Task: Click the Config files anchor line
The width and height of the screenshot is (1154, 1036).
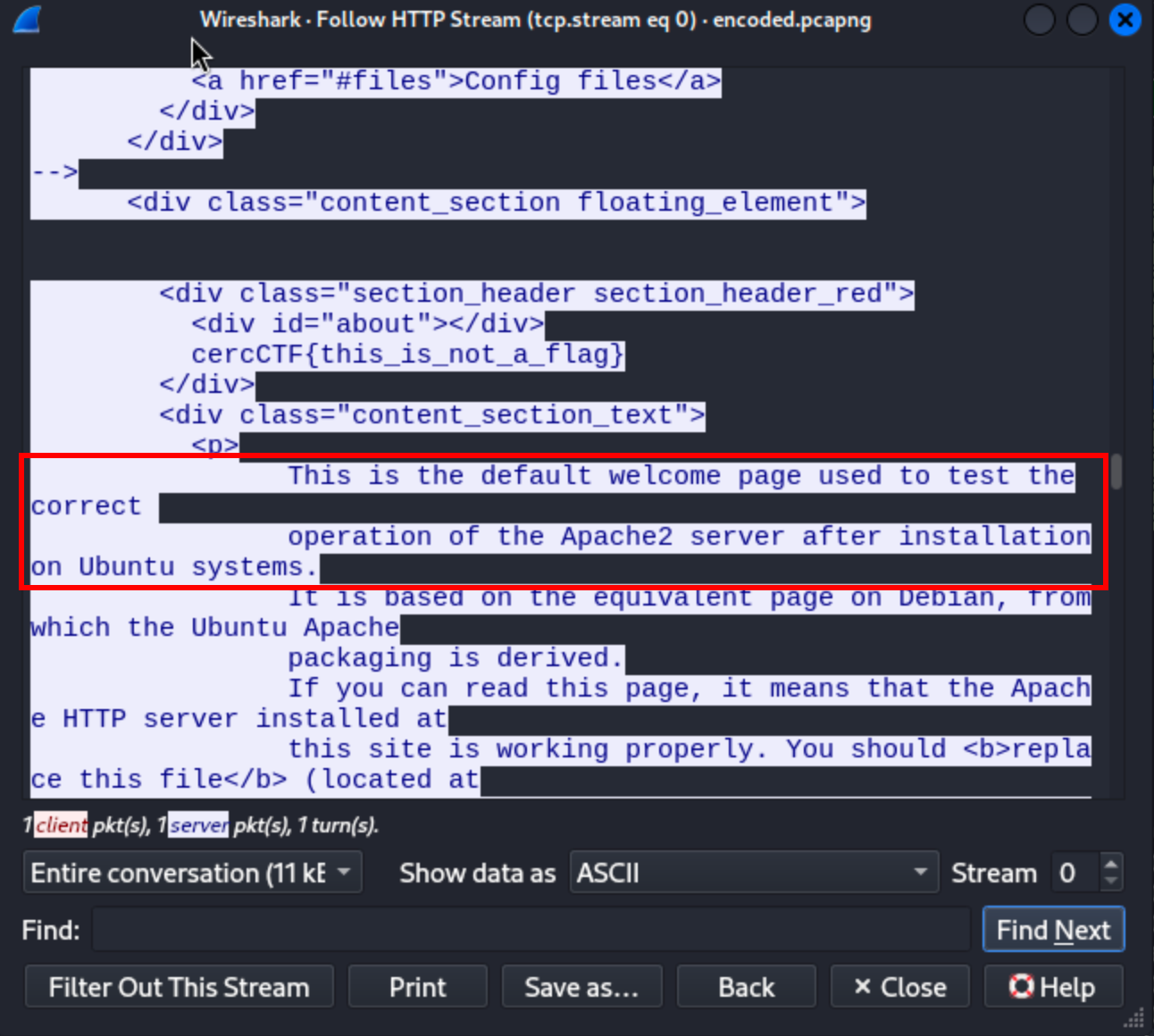Action: [x=456, y=81]
